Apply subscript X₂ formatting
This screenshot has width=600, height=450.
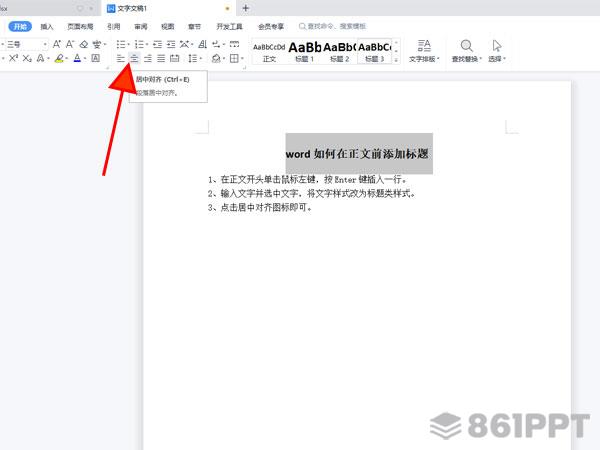pyautogui.click(x=27, y=58)
